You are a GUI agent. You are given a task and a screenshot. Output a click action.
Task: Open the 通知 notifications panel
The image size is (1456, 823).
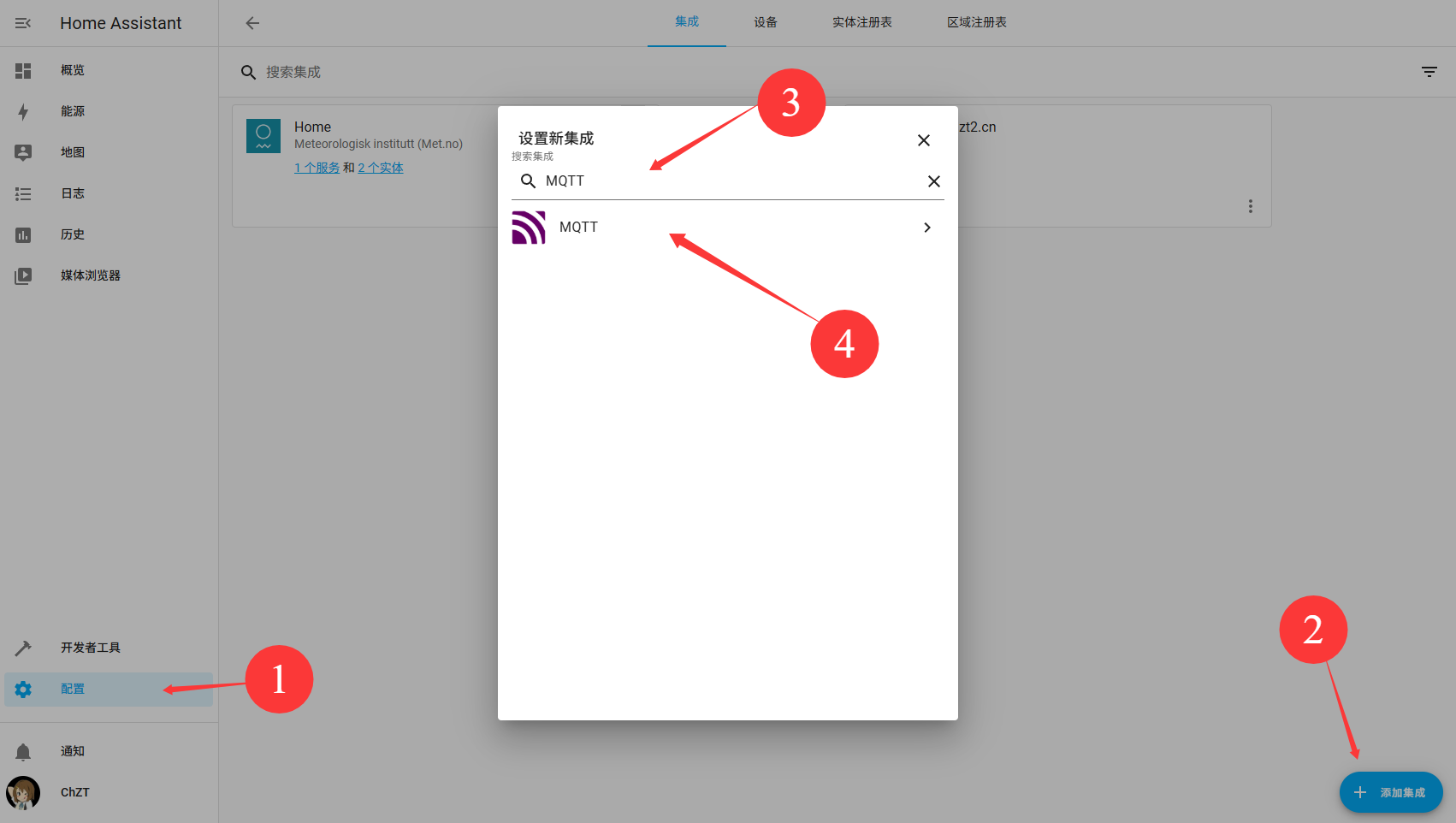73,751
